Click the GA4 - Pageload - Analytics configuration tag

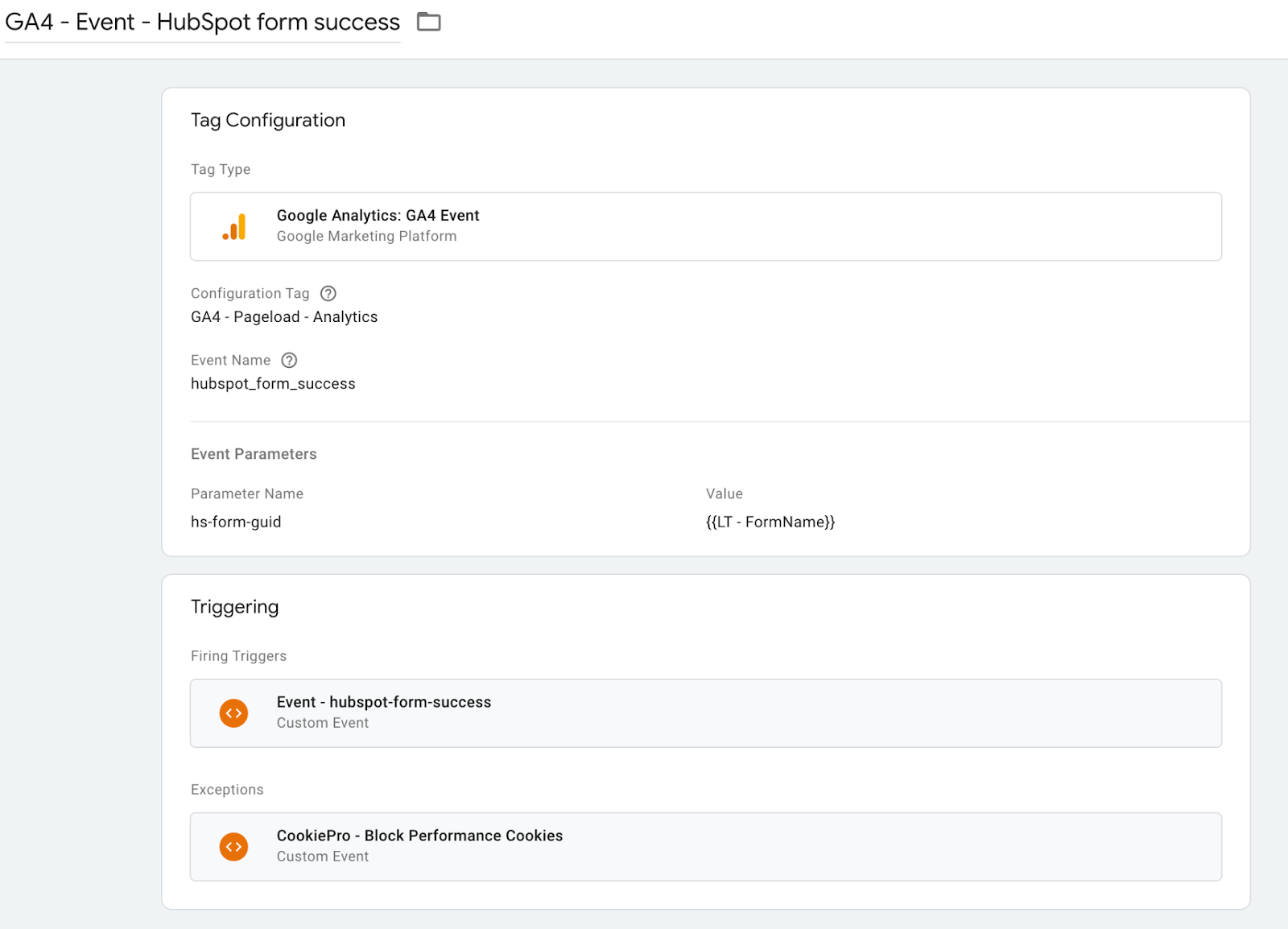tap(283, 317)
